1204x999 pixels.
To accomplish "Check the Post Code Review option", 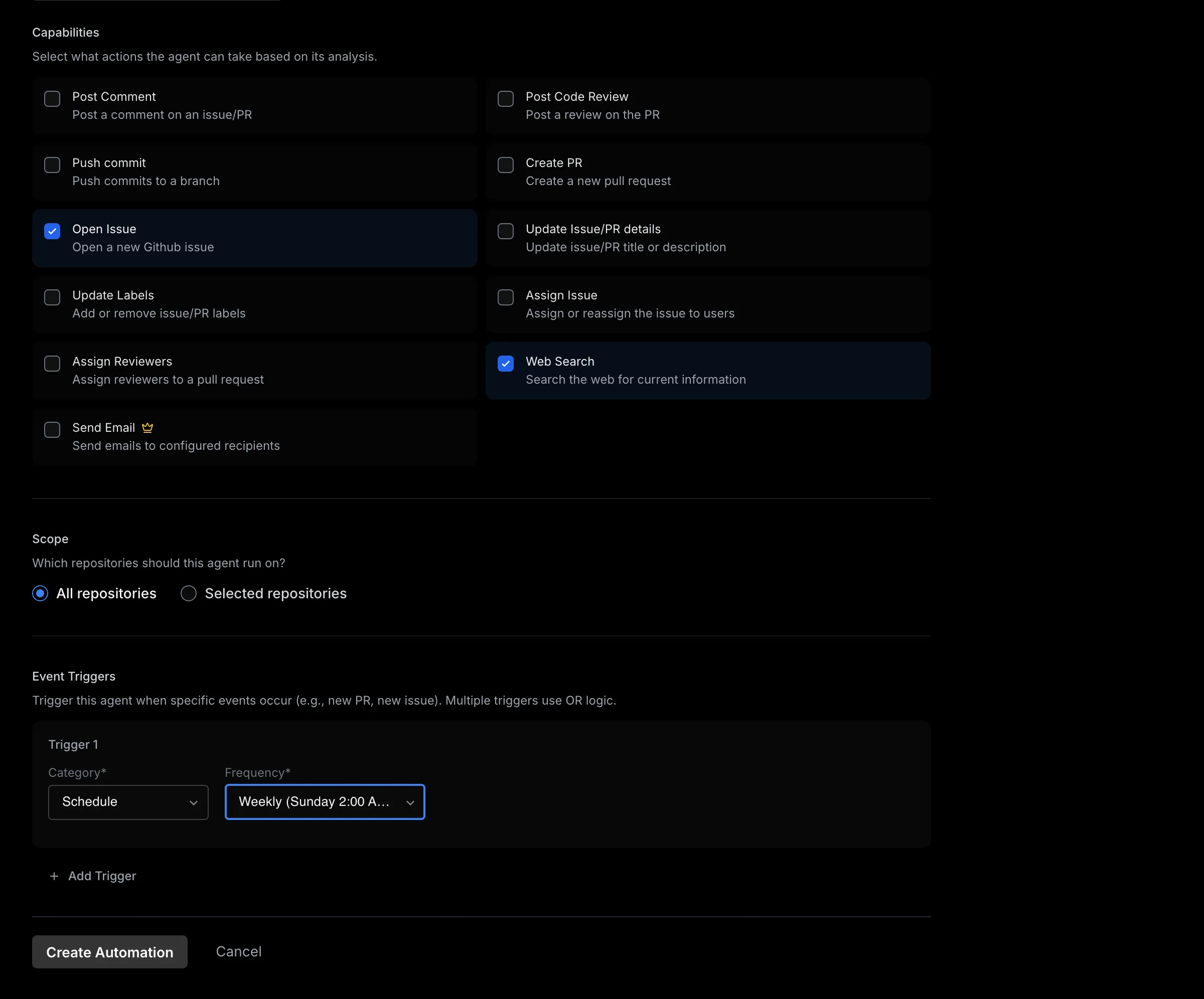I will click(506, 99).
